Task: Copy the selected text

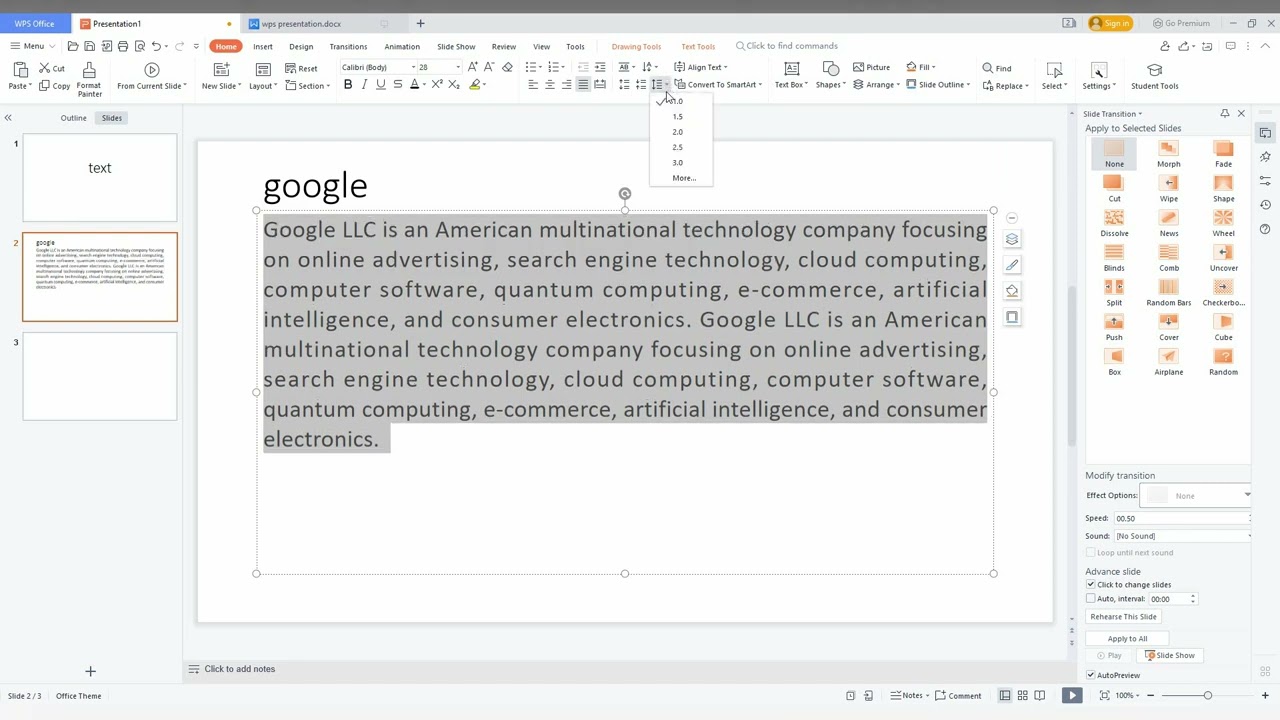Action: point(54,86)
